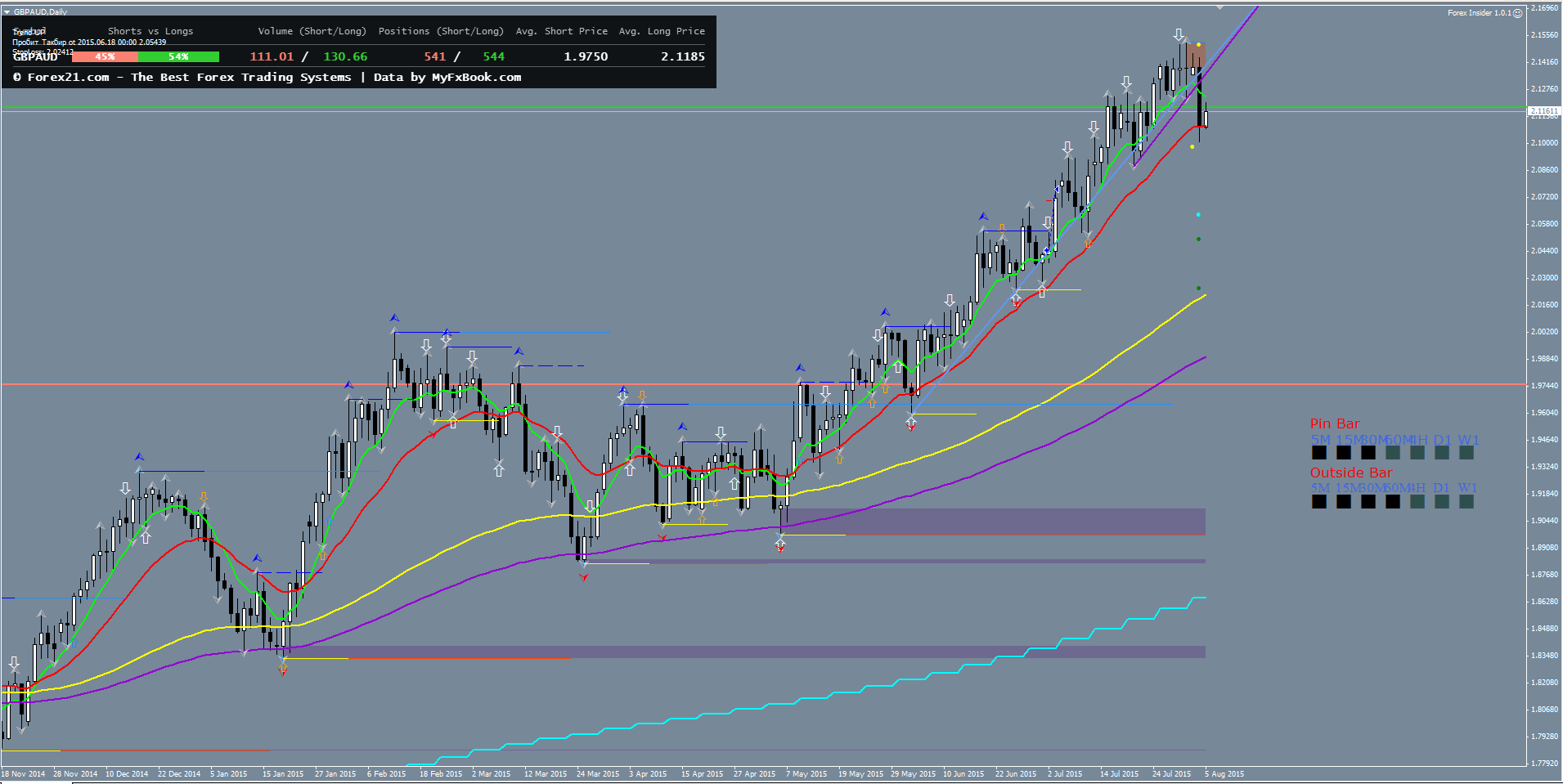Click the '22 Jun 2015' date label

[x=1016, y=774]
